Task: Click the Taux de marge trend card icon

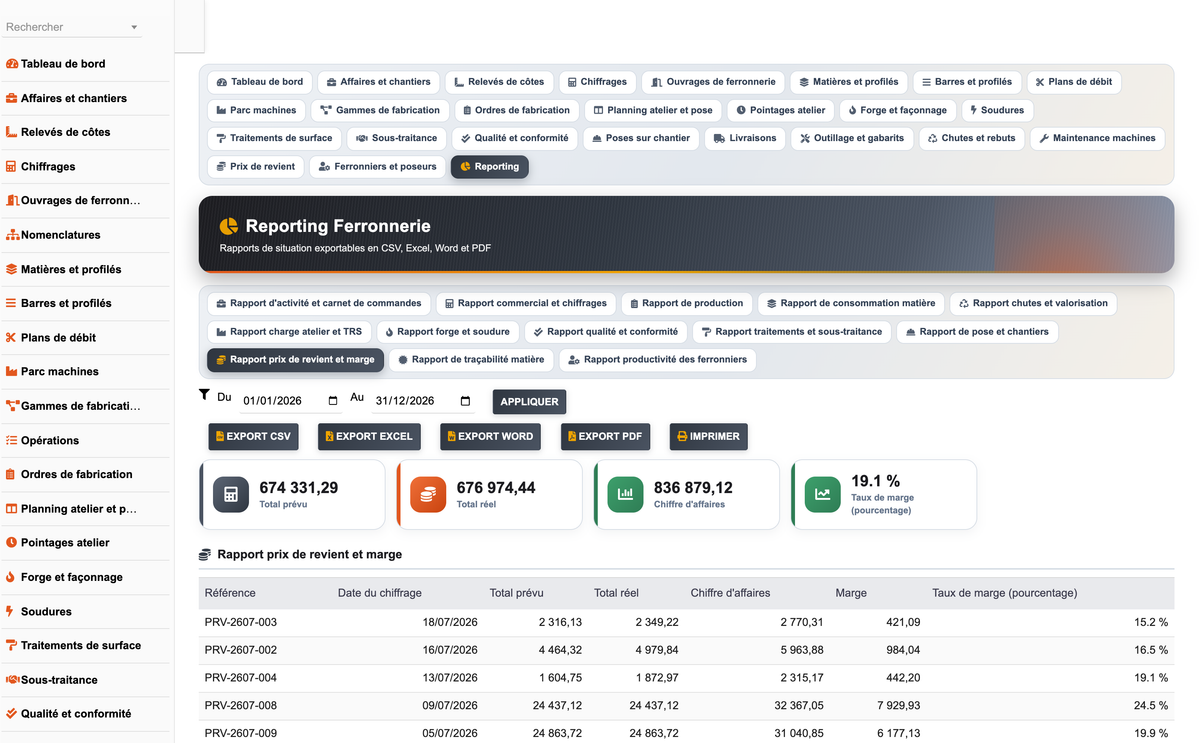Action: [x=822, y=494]
